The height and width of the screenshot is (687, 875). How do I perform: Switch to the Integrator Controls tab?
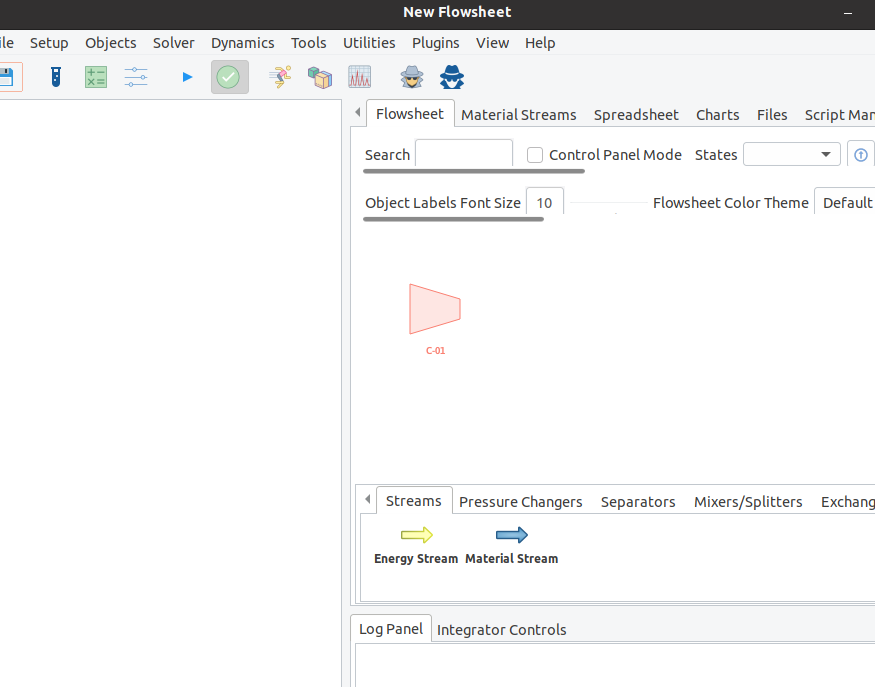point(501,630)
